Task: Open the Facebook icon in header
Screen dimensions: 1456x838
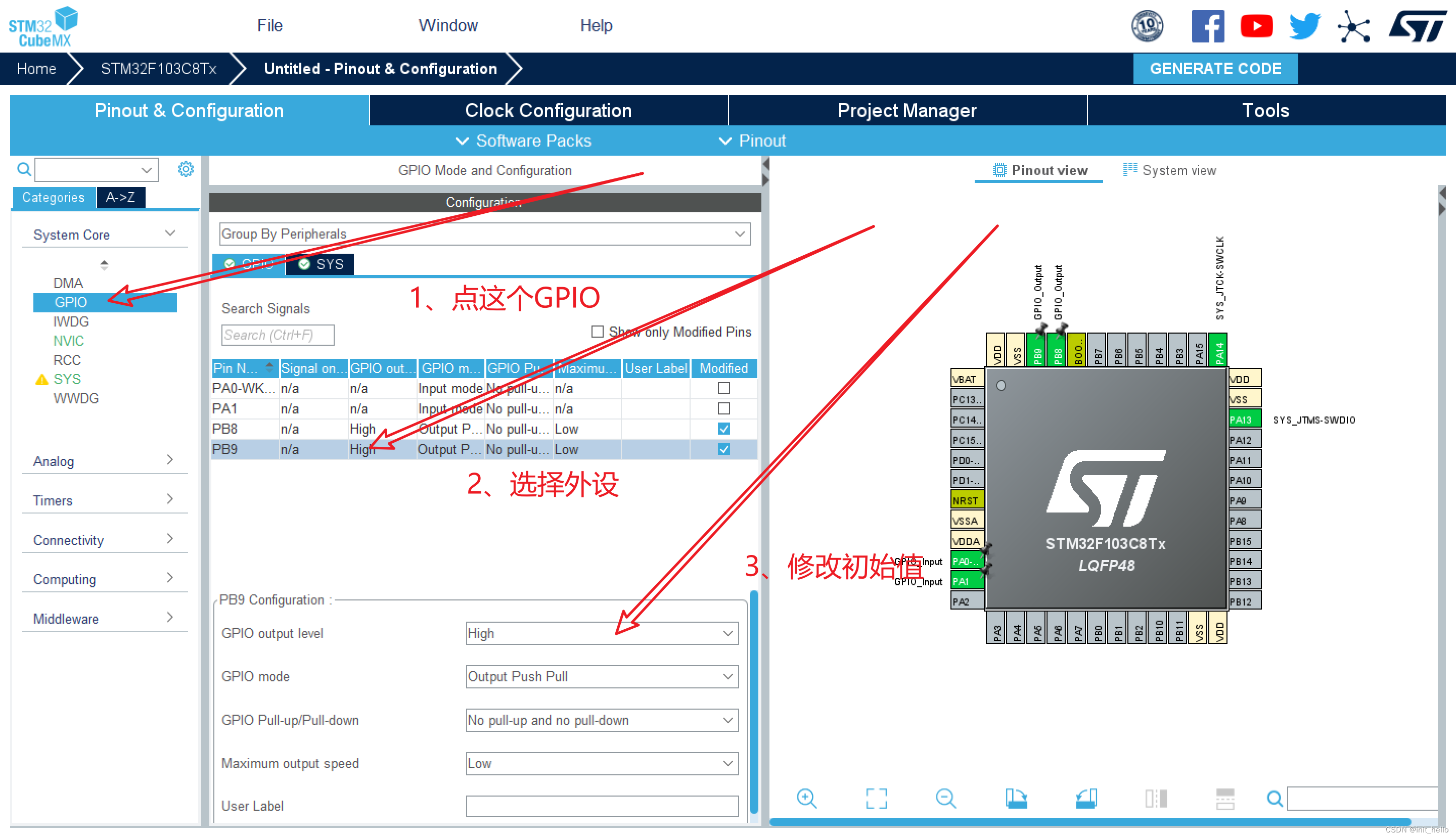Action: point(1207,26)
